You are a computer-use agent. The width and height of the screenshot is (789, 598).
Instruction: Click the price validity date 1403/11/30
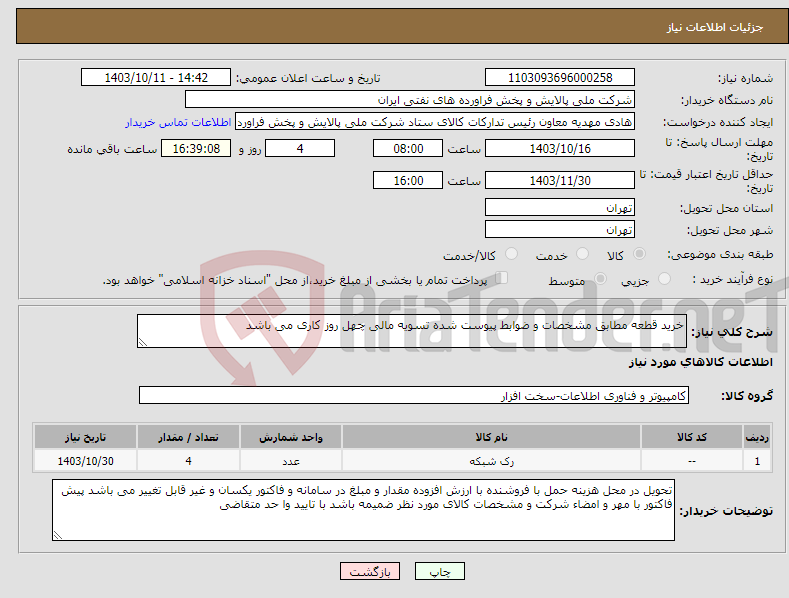[560, 180]
